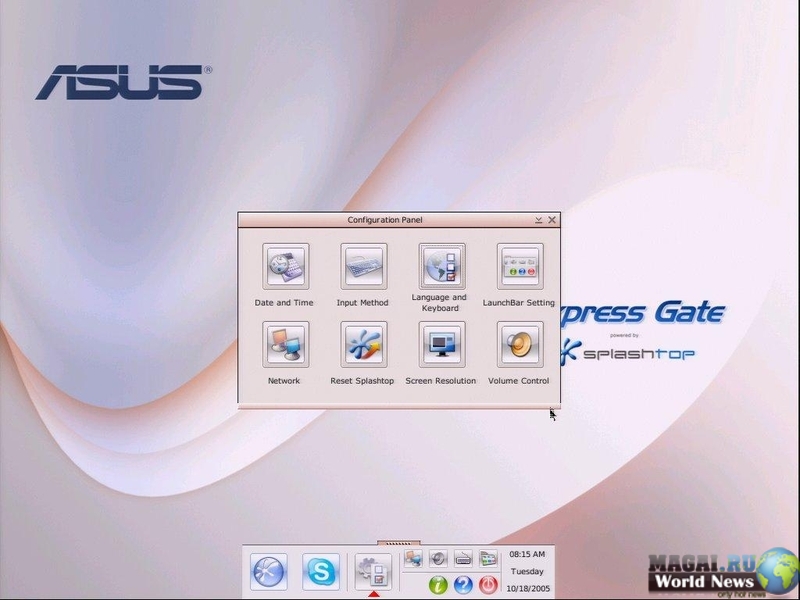This screenshot has width=800, height=600.
Task: Open the Network configuration icon
Action: point(286,344)
